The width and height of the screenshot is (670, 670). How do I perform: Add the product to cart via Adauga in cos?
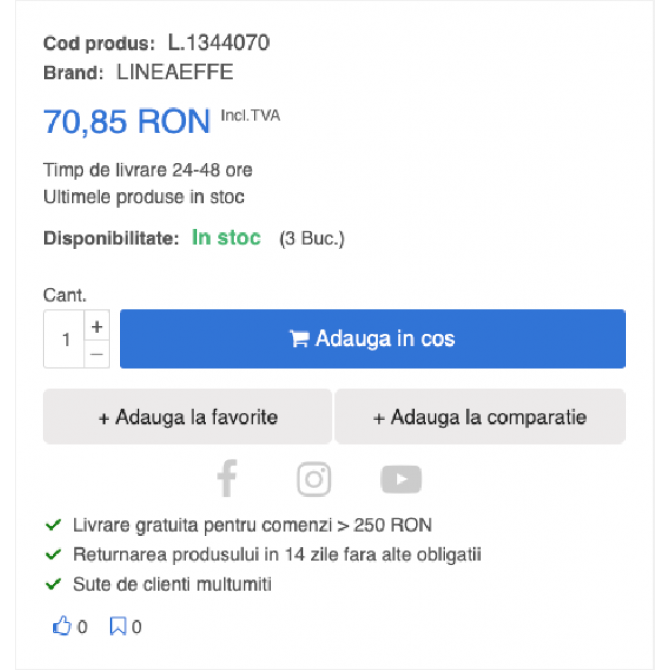coord(373,339)
